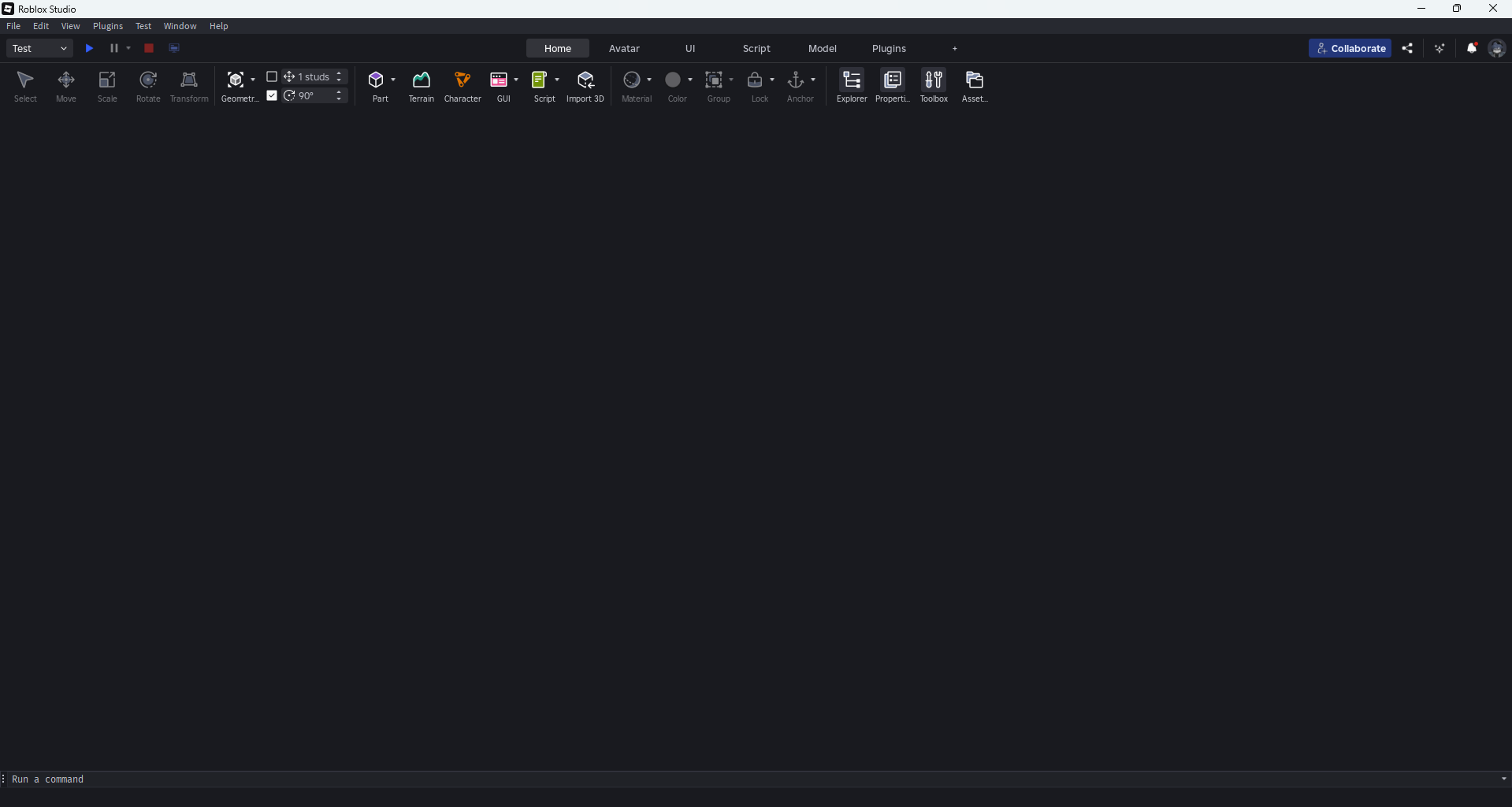Switch to the UI ribbon tab
Image resolution: width=1512 pixels, height=807 pixels.
pos(690,48)
